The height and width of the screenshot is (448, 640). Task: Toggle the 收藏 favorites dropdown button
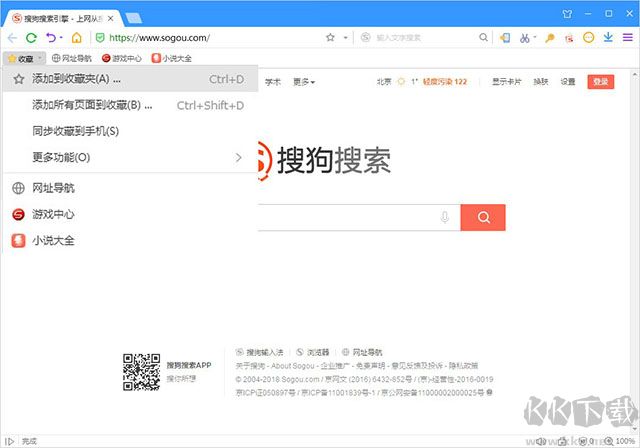tap(25, 59)
